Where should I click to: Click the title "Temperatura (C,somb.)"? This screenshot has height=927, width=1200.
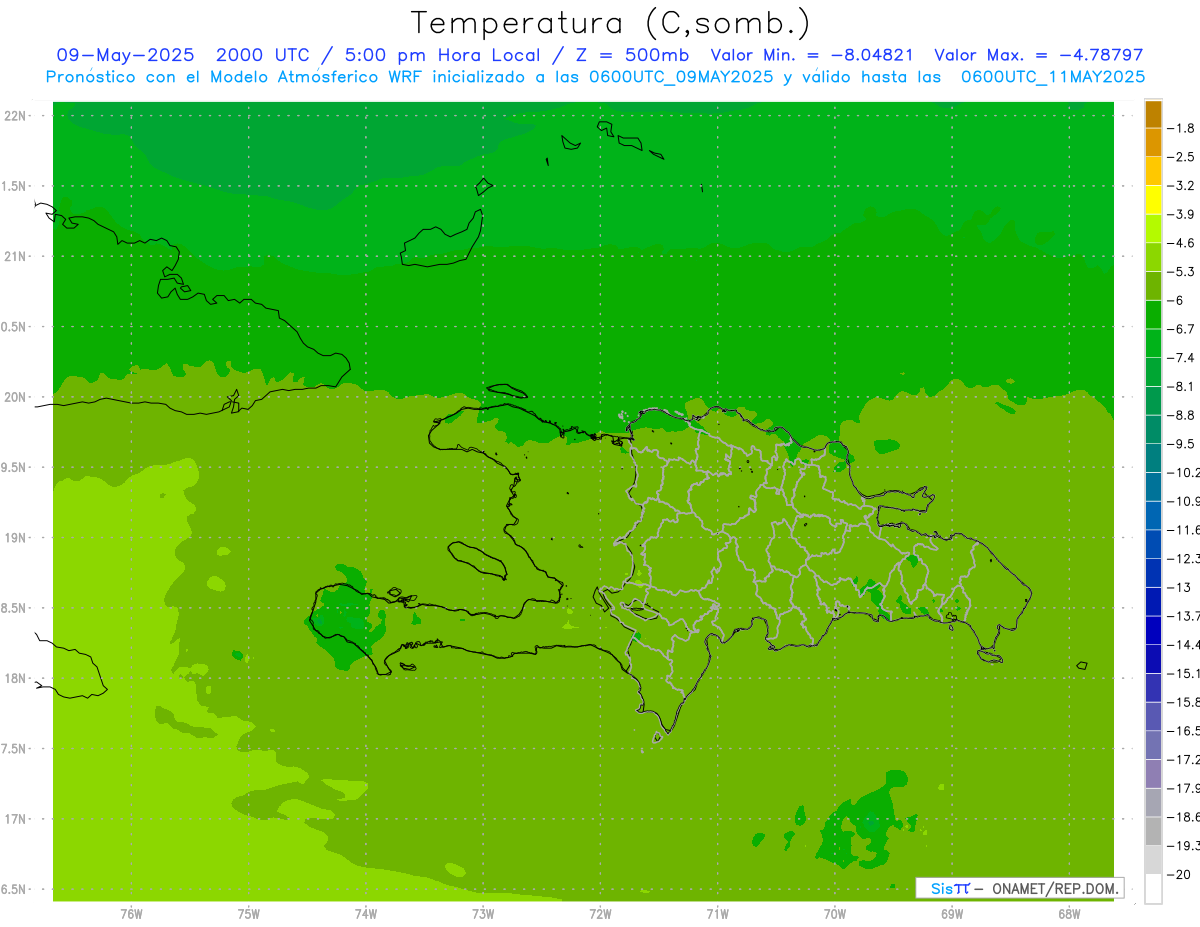tap(610, 23)
